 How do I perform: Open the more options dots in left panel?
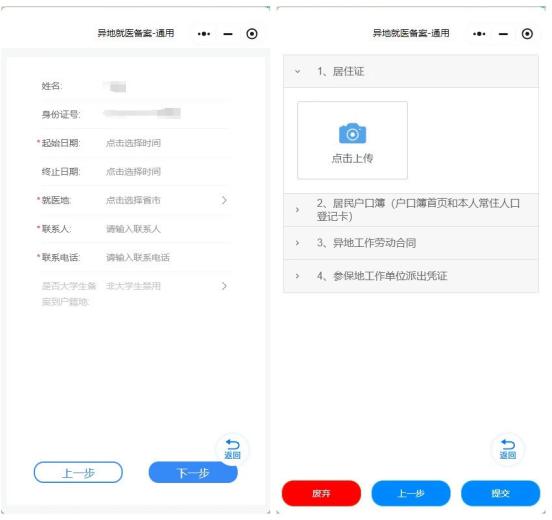point(204,34)
